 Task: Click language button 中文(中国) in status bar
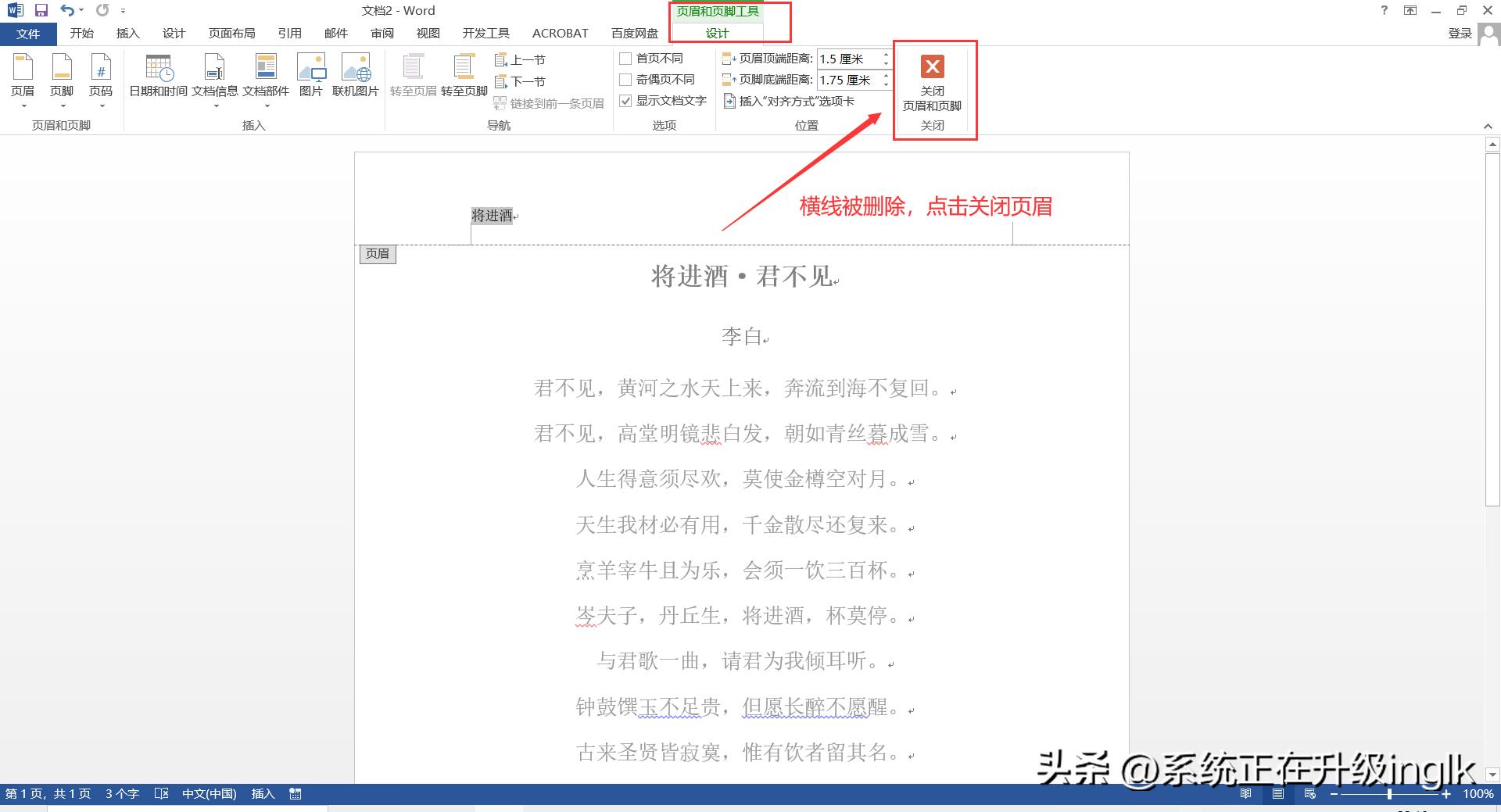[x=209, y=794]
